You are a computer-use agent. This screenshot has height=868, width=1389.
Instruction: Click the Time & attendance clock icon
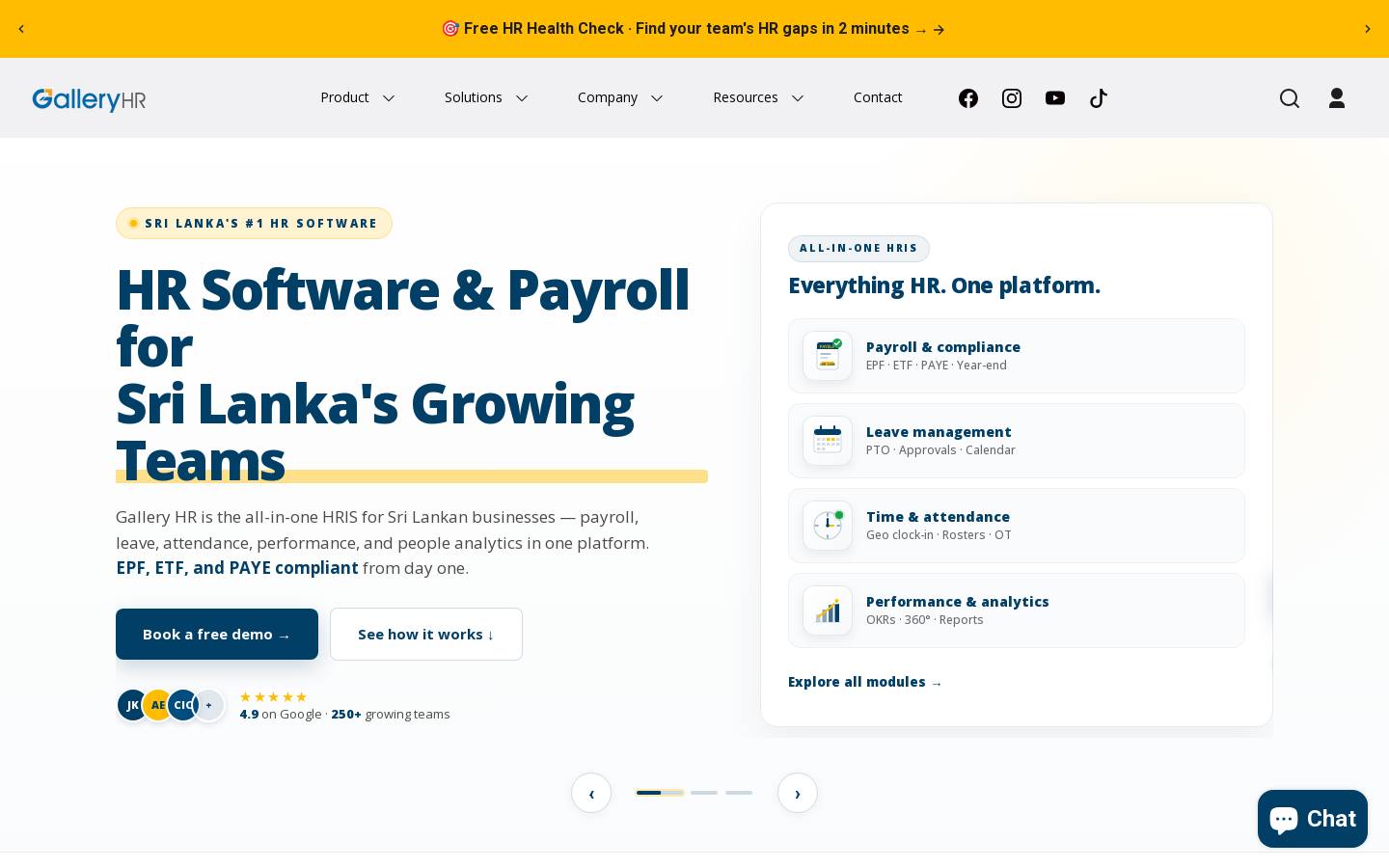828,526
